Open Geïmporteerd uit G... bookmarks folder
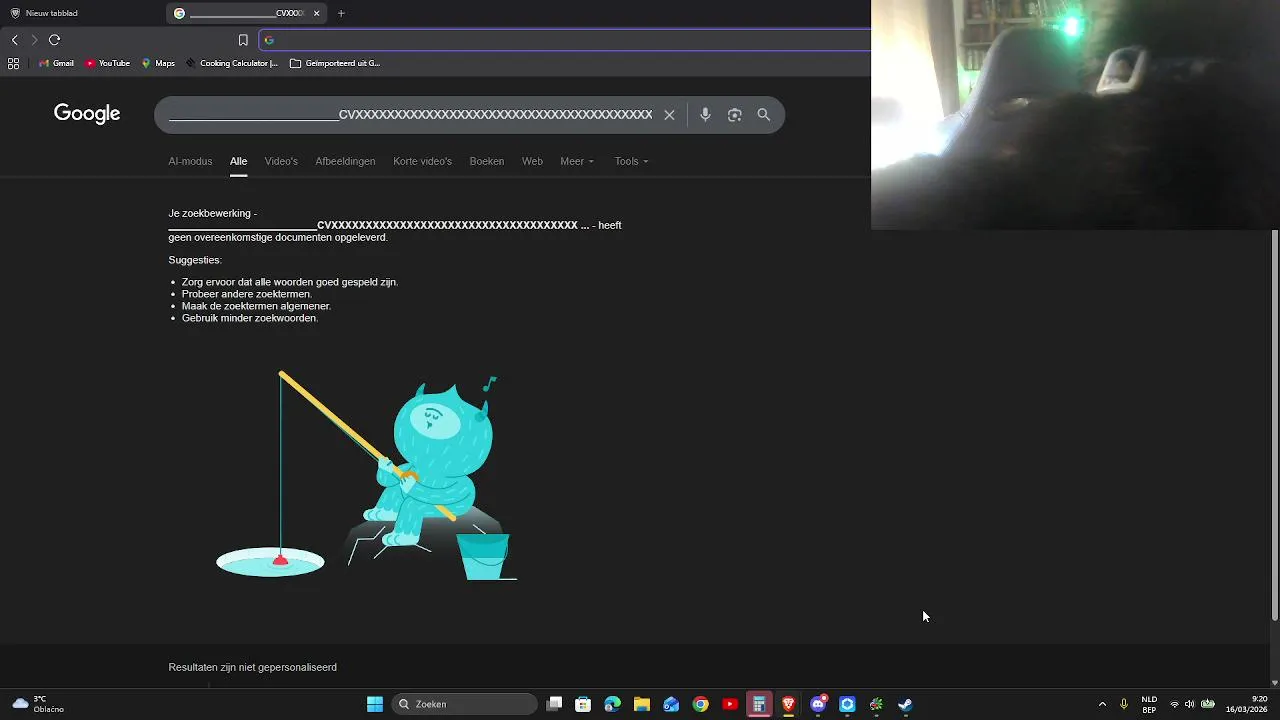The width and height of the screenshot is (1280, 720). [335, 63]
